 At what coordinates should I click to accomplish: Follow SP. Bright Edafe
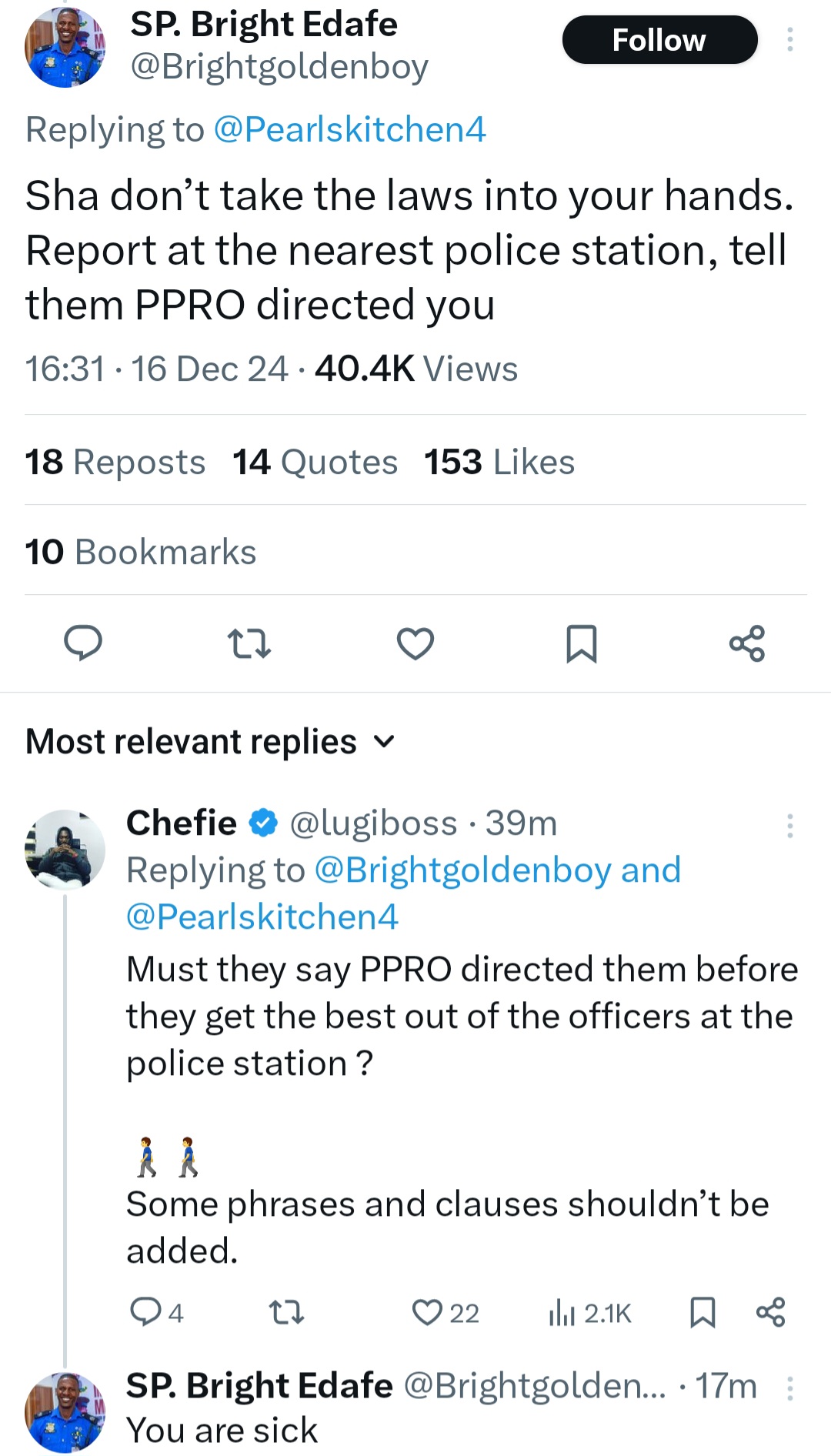pyautogui.click(x=659, y=40)
